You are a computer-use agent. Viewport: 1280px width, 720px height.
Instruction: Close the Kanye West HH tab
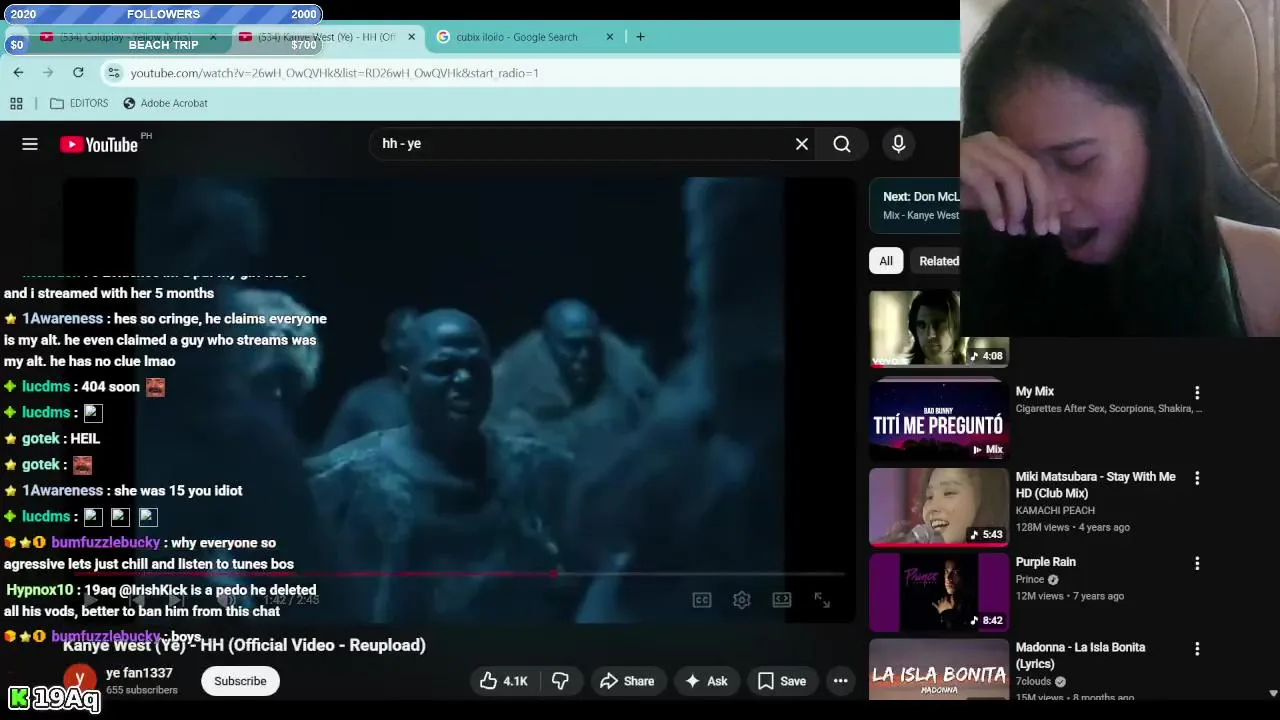[411, 37]
